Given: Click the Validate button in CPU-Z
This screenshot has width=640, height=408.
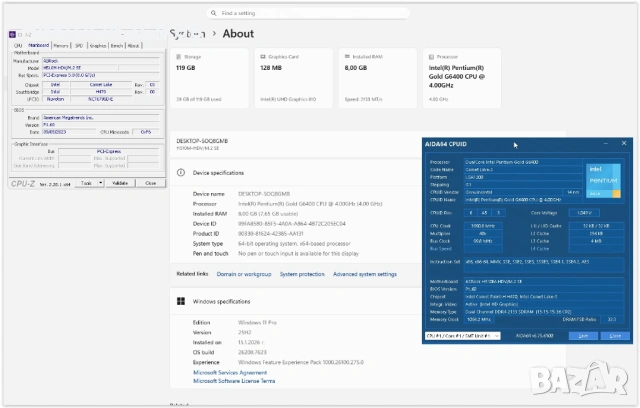Looking at the screenshot, I should tap(120, 183).
